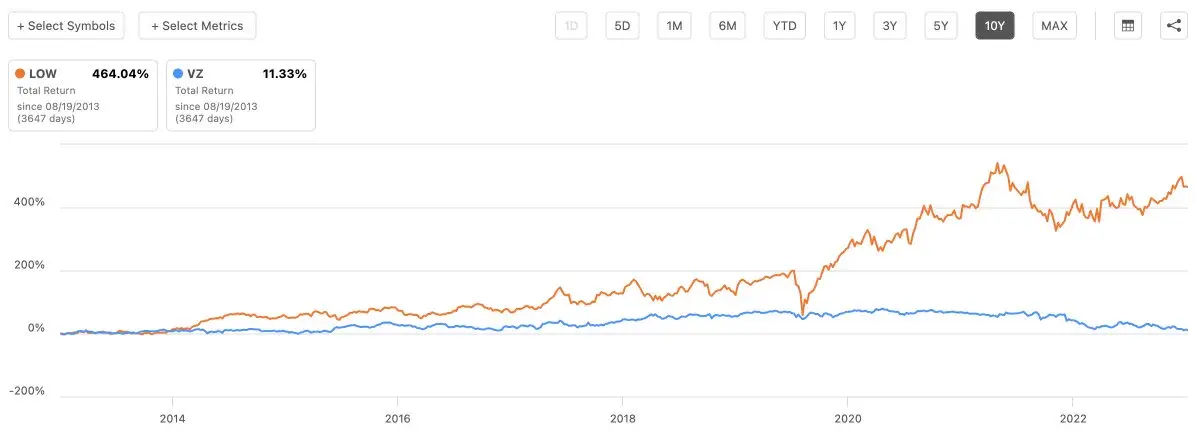
Task: Click the LOW total return card
Action: click(83, 95)
